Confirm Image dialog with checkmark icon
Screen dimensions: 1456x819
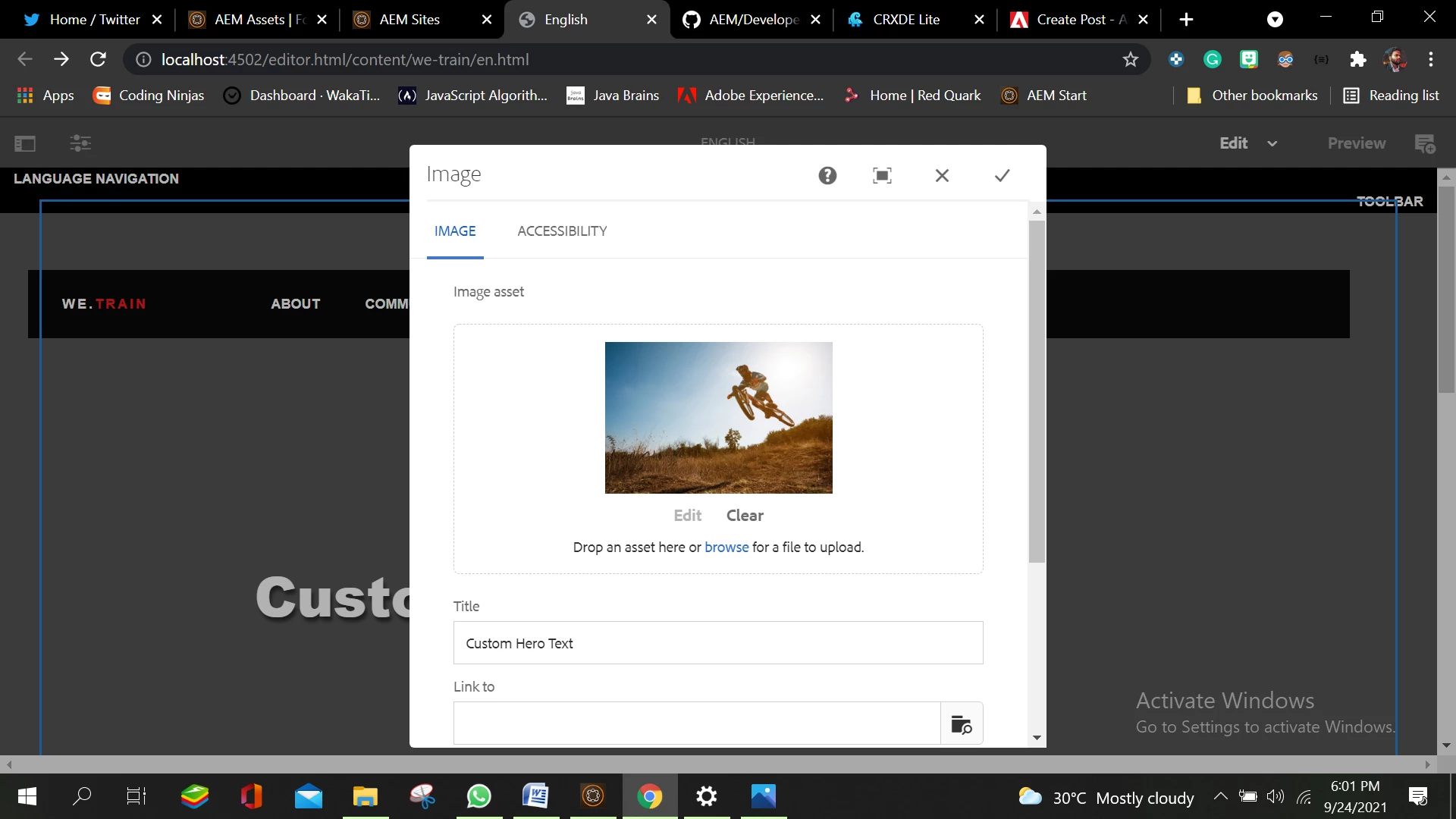[1002, 176]
